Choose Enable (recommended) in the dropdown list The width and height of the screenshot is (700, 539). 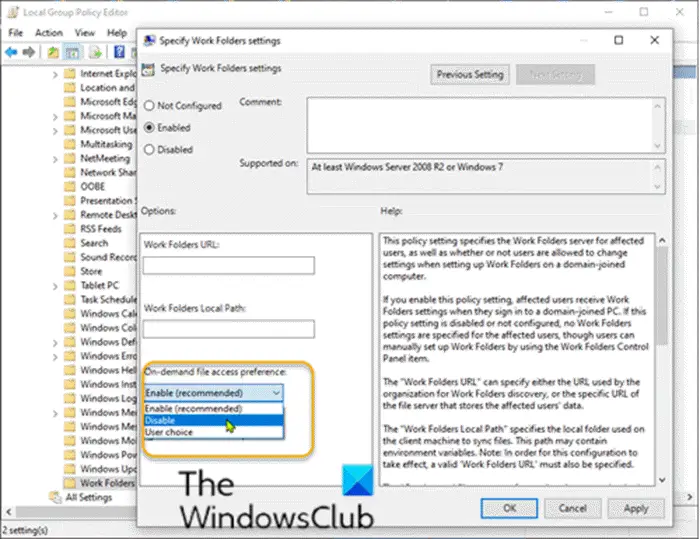pyautogui.click(x=214, y=409)
